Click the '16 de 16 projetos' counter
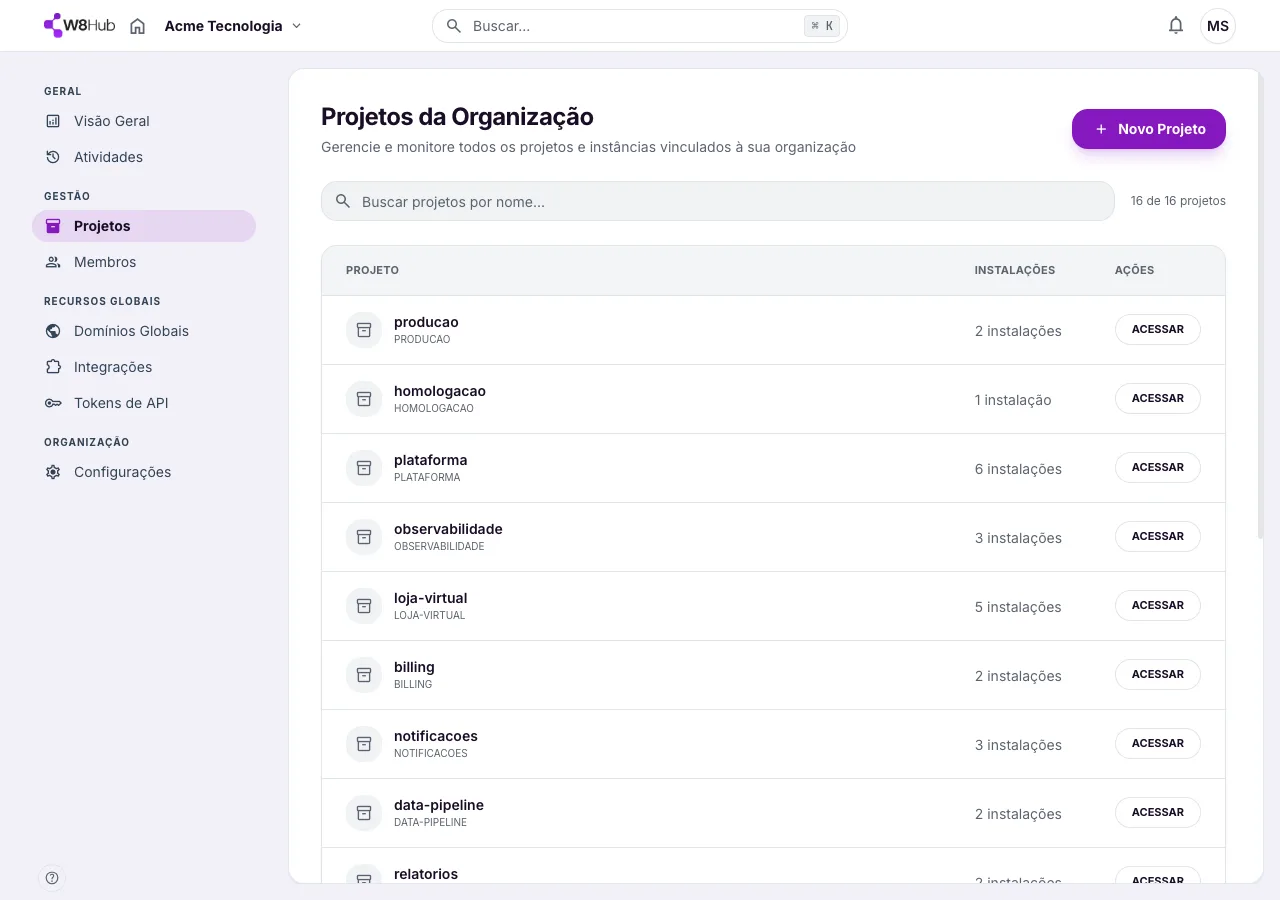 1178,201
